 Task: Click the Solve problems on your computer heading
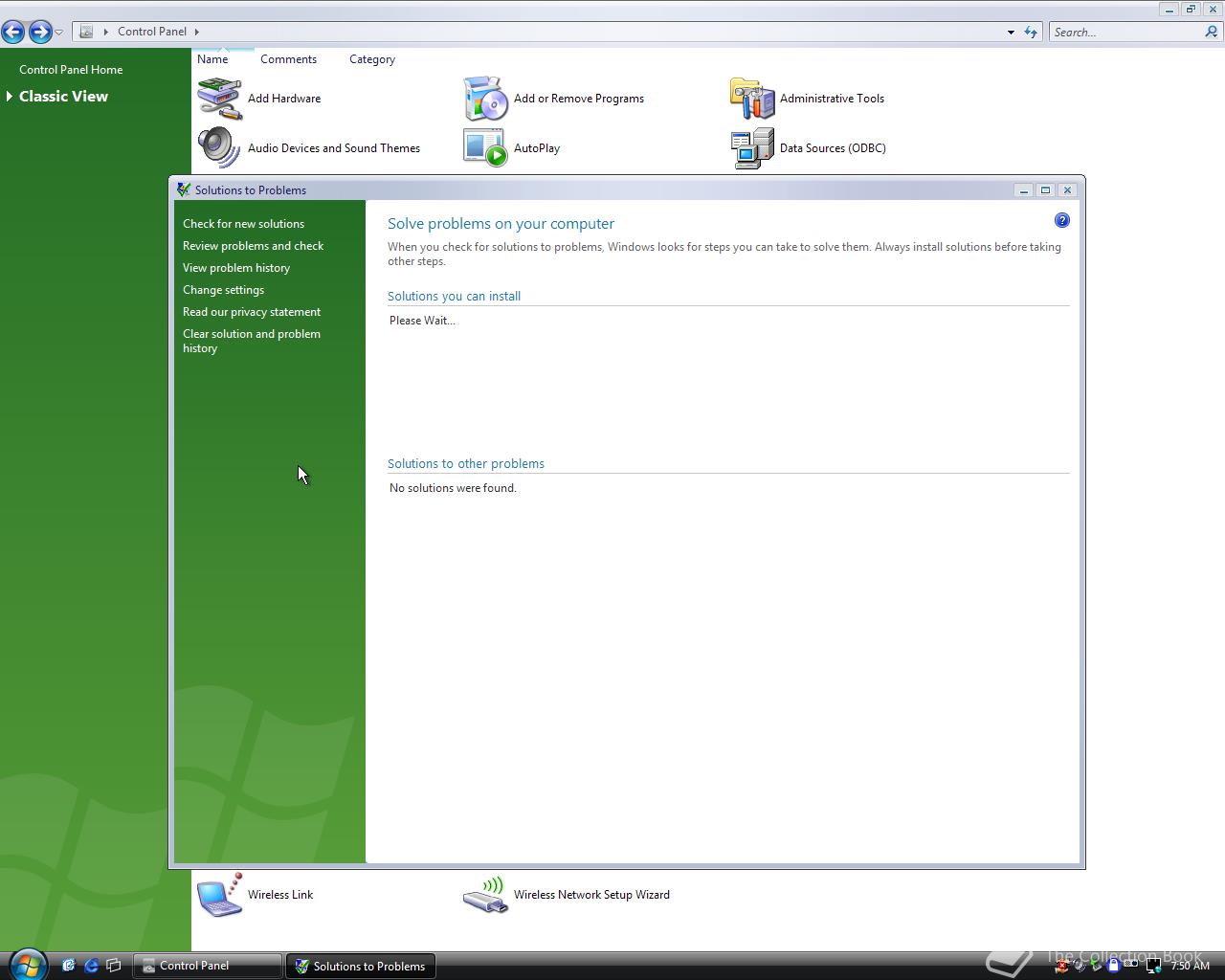tap(501, 224)
